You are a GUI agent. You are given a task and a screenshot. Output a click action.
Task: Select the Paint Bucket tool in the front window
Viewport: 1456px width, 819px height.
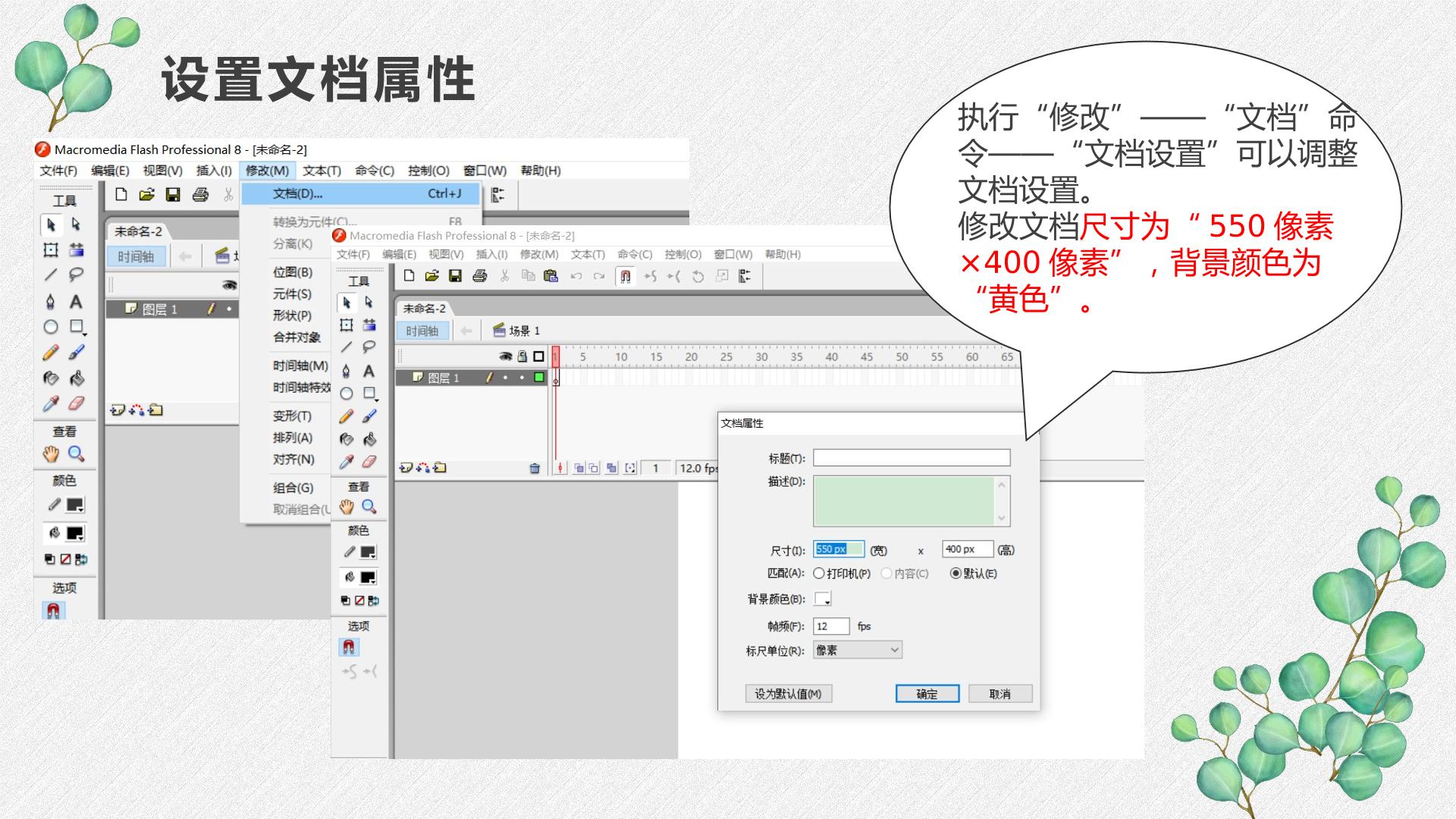tap(369, 439)
